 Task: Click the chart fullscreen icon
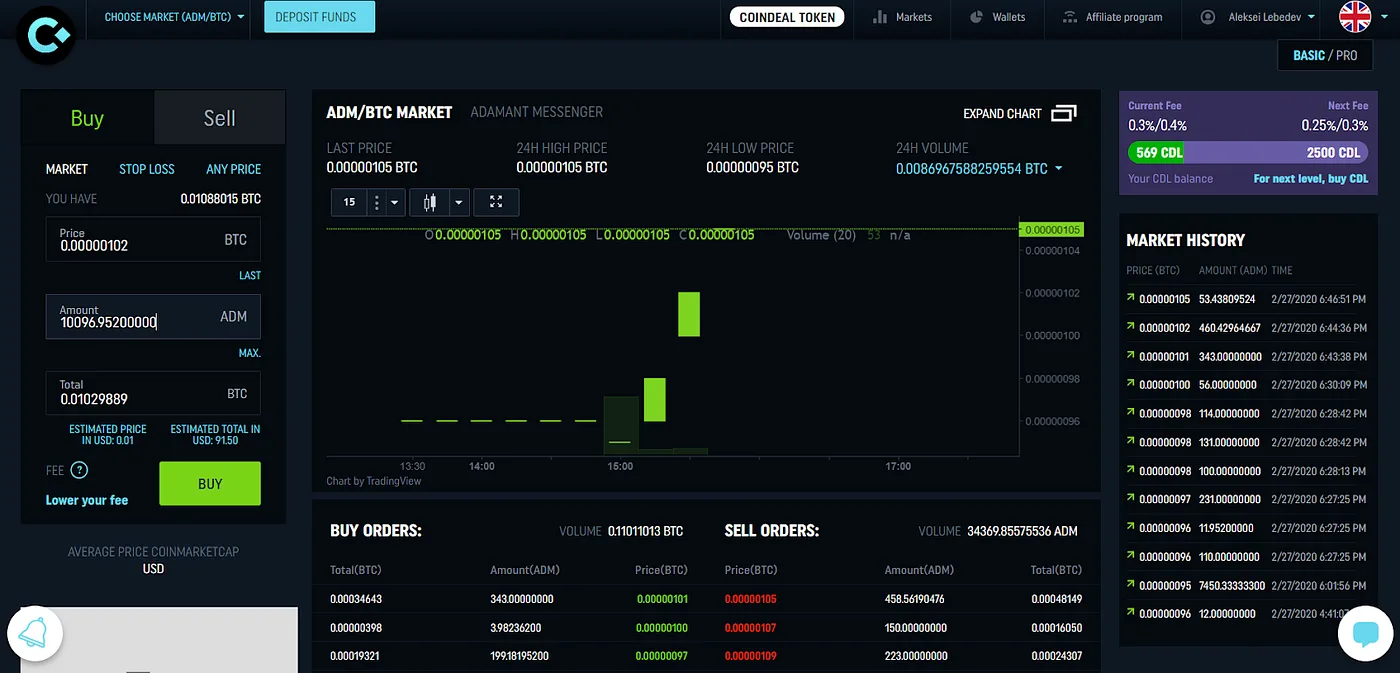496,202
